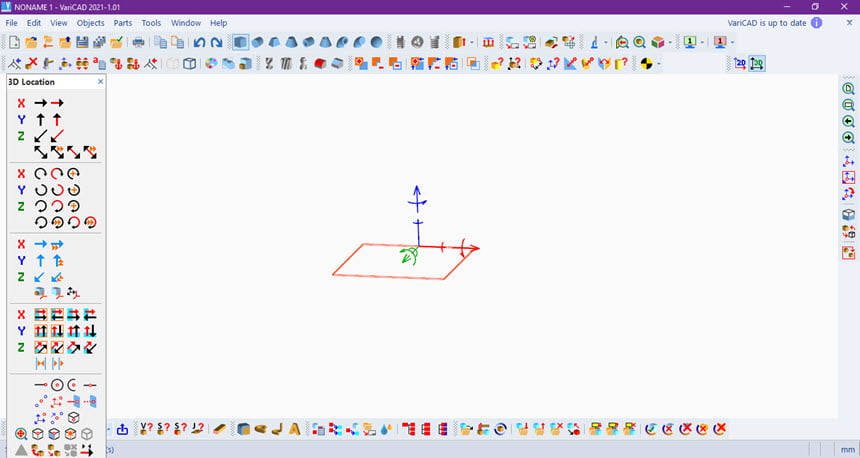Image resolution: width=860 pixels, height=458 pixels.
Task: Click black rotate around Z icon
Action: click(x=41, y=206)
